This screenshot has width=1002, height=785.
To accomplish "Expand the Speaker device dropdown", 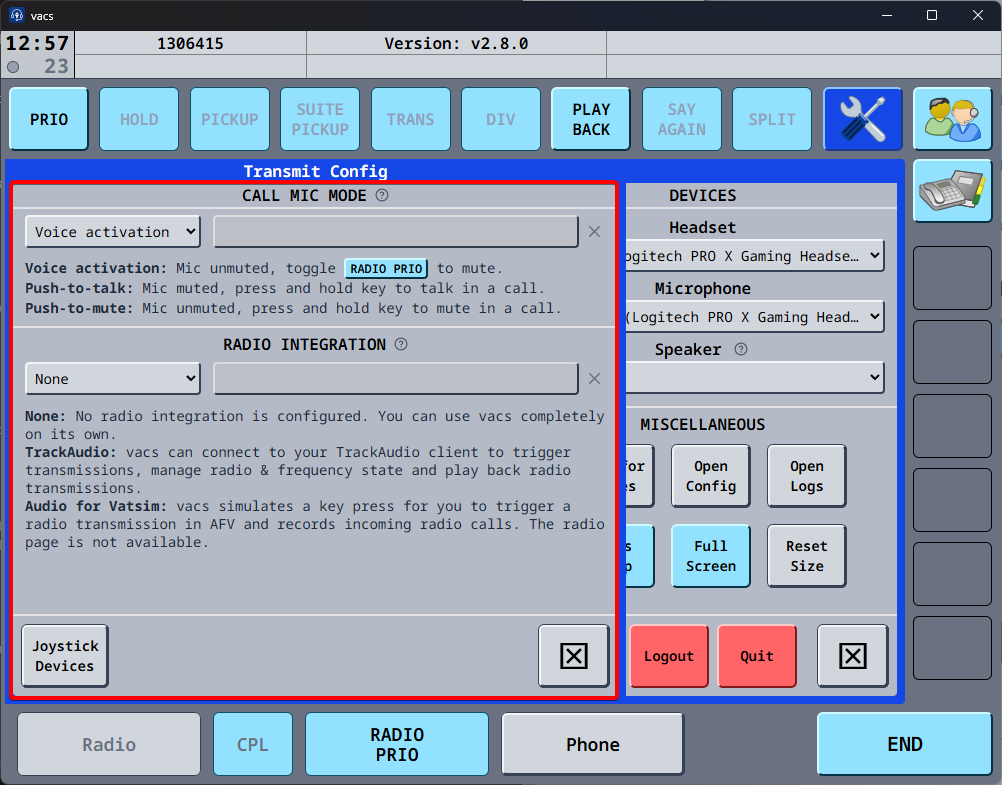I will 755,377.
